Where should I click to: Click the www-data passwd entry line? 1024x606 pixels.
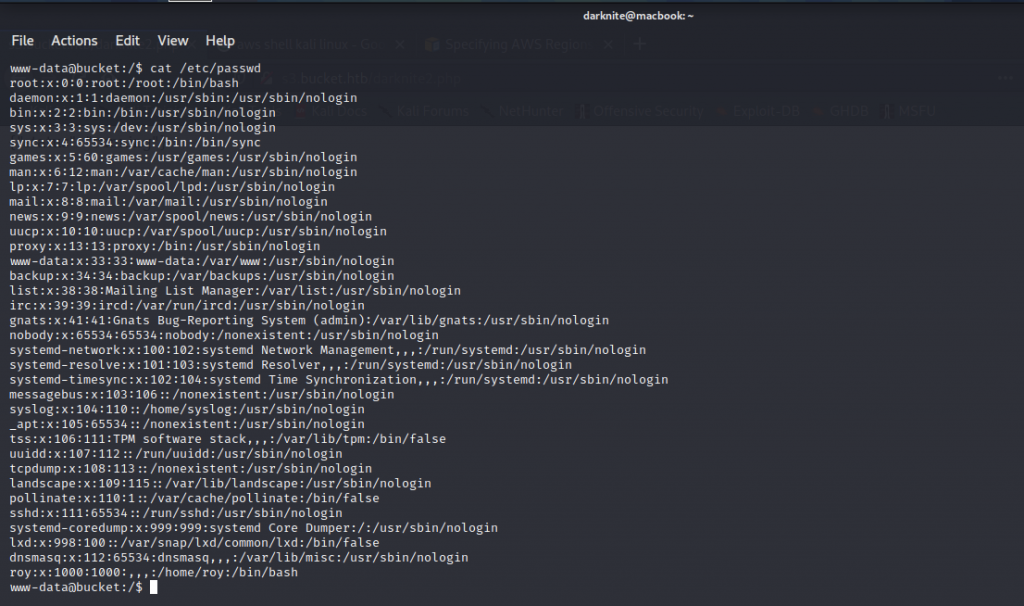pos(201,261)
